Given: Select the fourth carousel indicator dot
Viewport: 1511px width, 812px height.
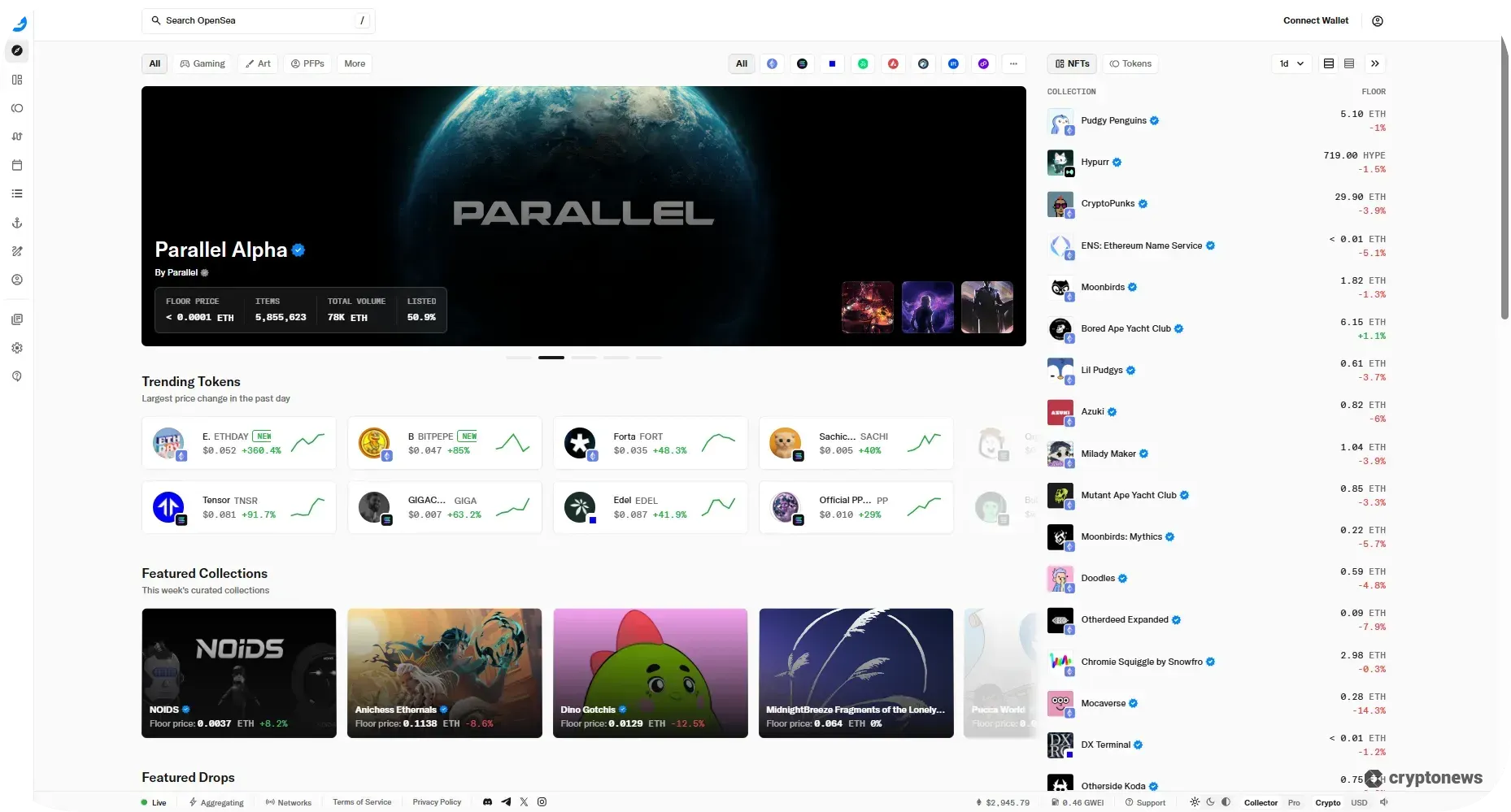Looking at the screenshot, I should click(x=616, y=357).
